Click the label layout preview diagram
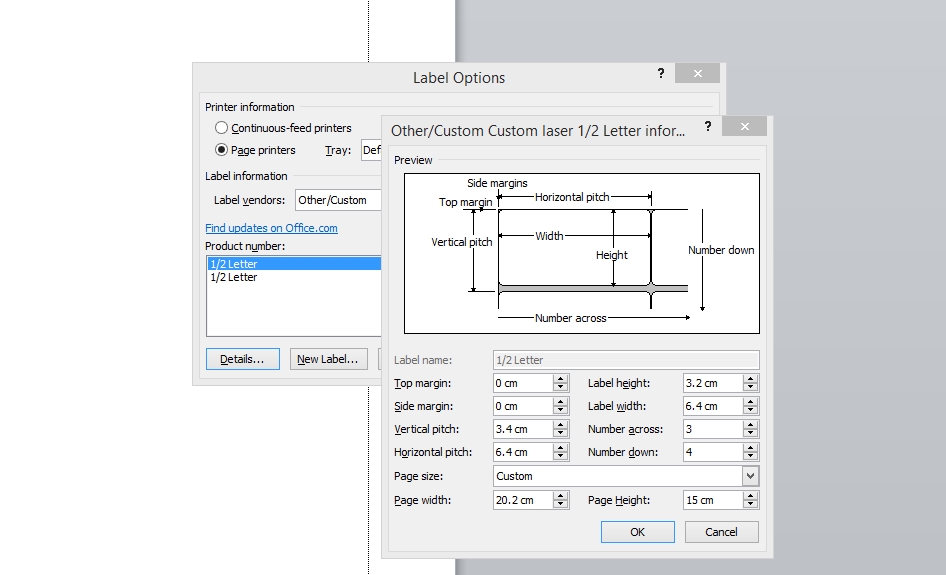The height and width of the screenshot is (575, 946). click(x=582, y=253)
